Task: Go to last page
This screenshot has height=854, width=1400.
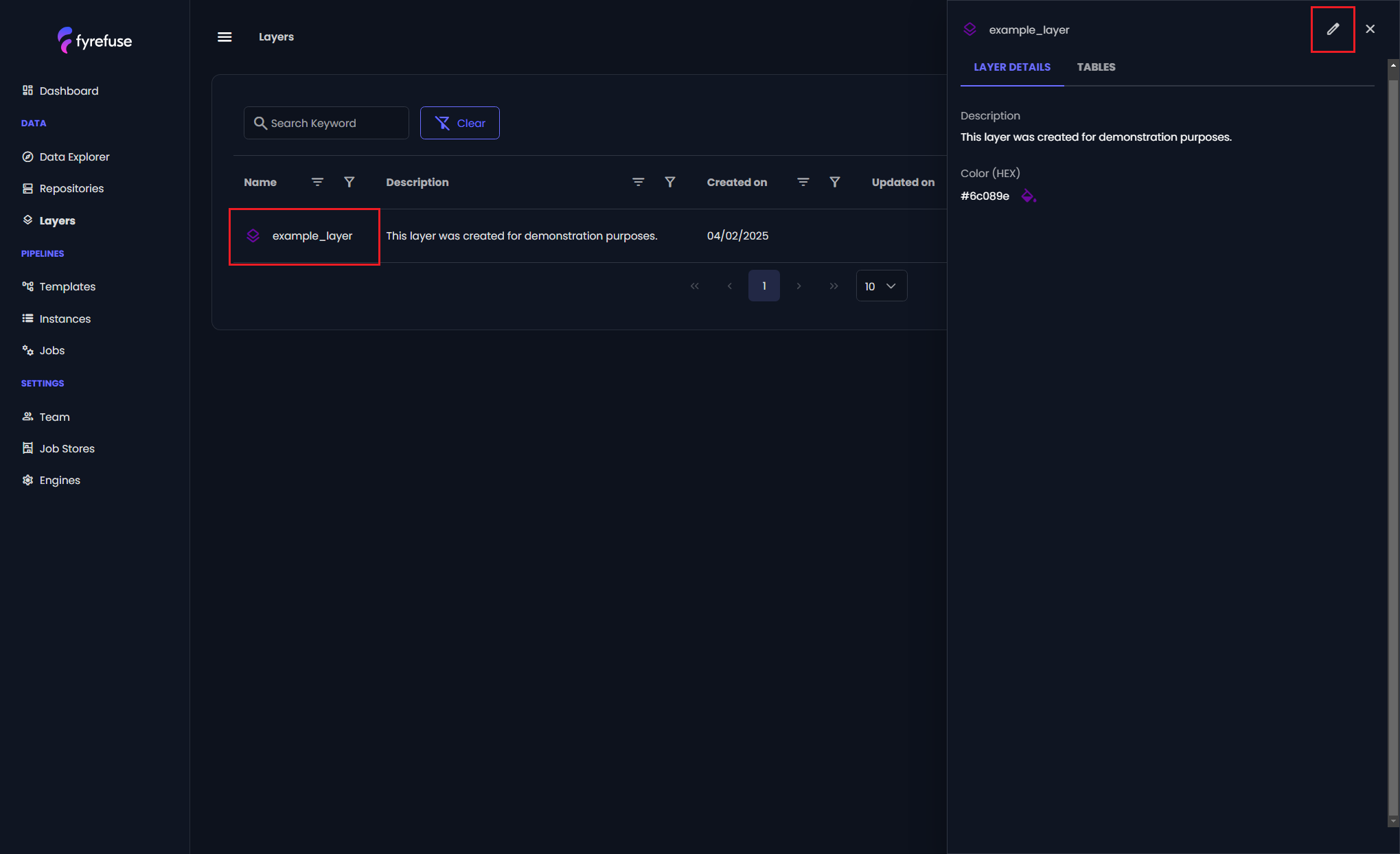Action: [x=834, y=286]
